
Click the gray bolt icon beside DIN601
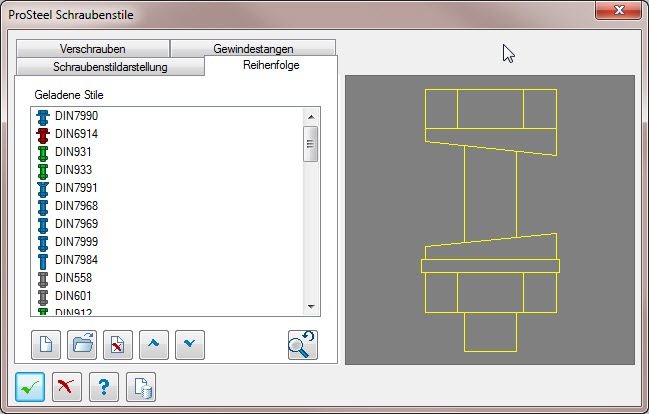[x=43, y=297]
